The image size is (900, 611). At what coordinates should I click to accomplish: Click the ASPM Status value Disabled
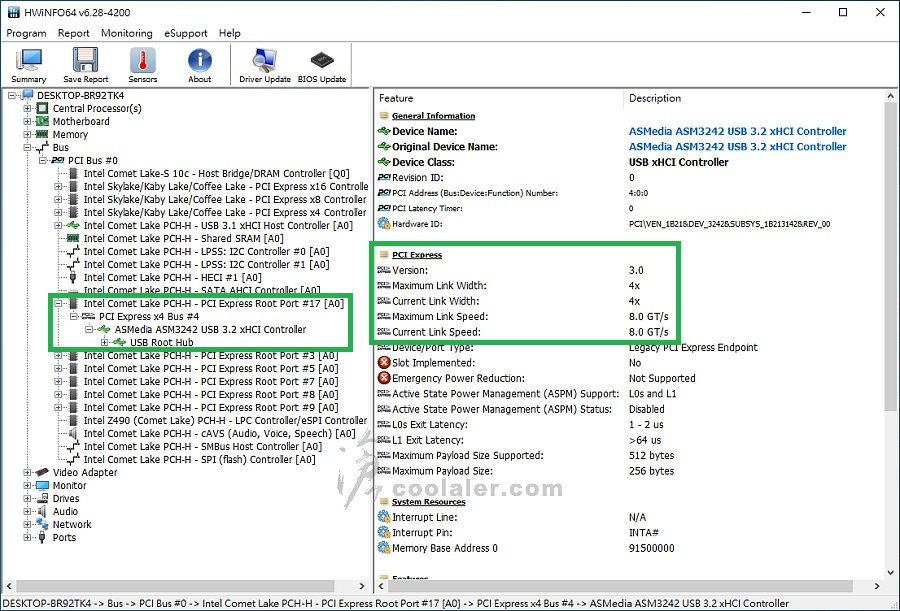[647, 409]
